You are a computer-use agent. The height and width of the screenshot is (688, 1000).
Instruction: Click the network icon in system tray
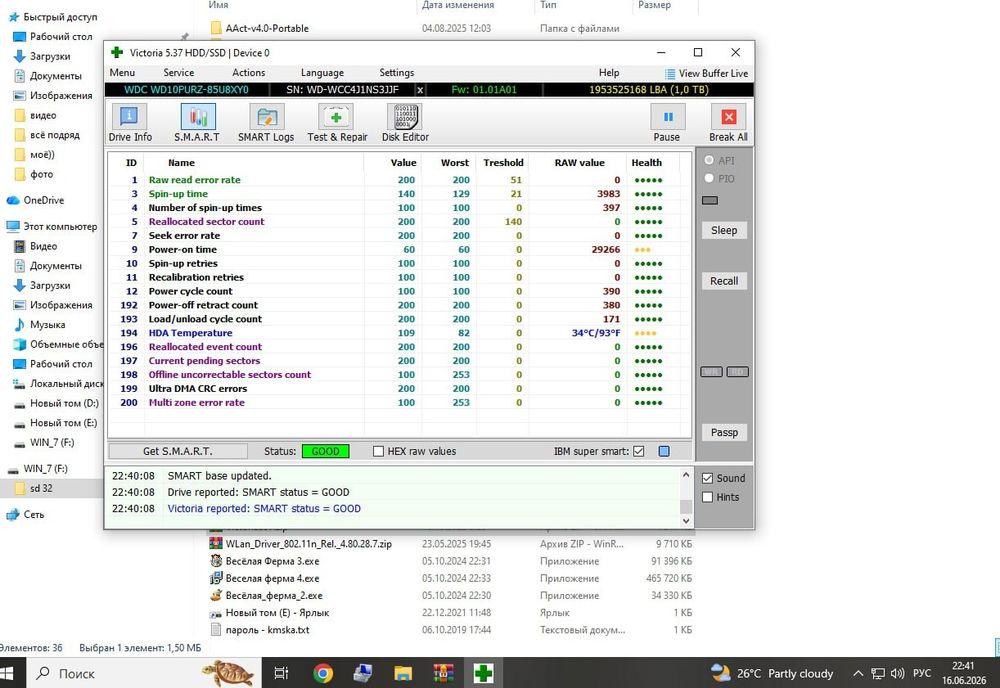(x=878, y=673)
